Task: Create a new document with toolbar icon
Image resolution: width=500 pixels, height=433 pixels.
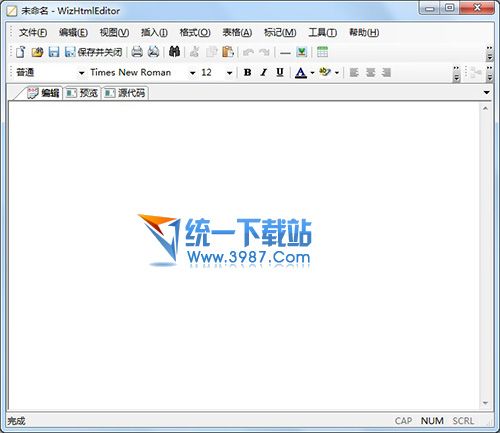Action: point(21,52)
